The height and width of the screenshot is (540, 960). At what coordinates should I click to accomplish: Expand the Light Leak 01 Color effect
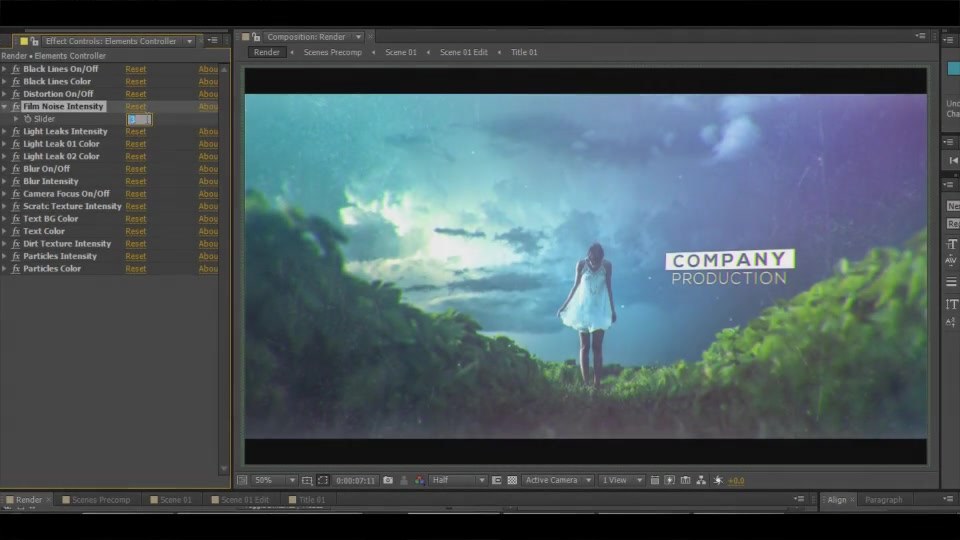5,144
